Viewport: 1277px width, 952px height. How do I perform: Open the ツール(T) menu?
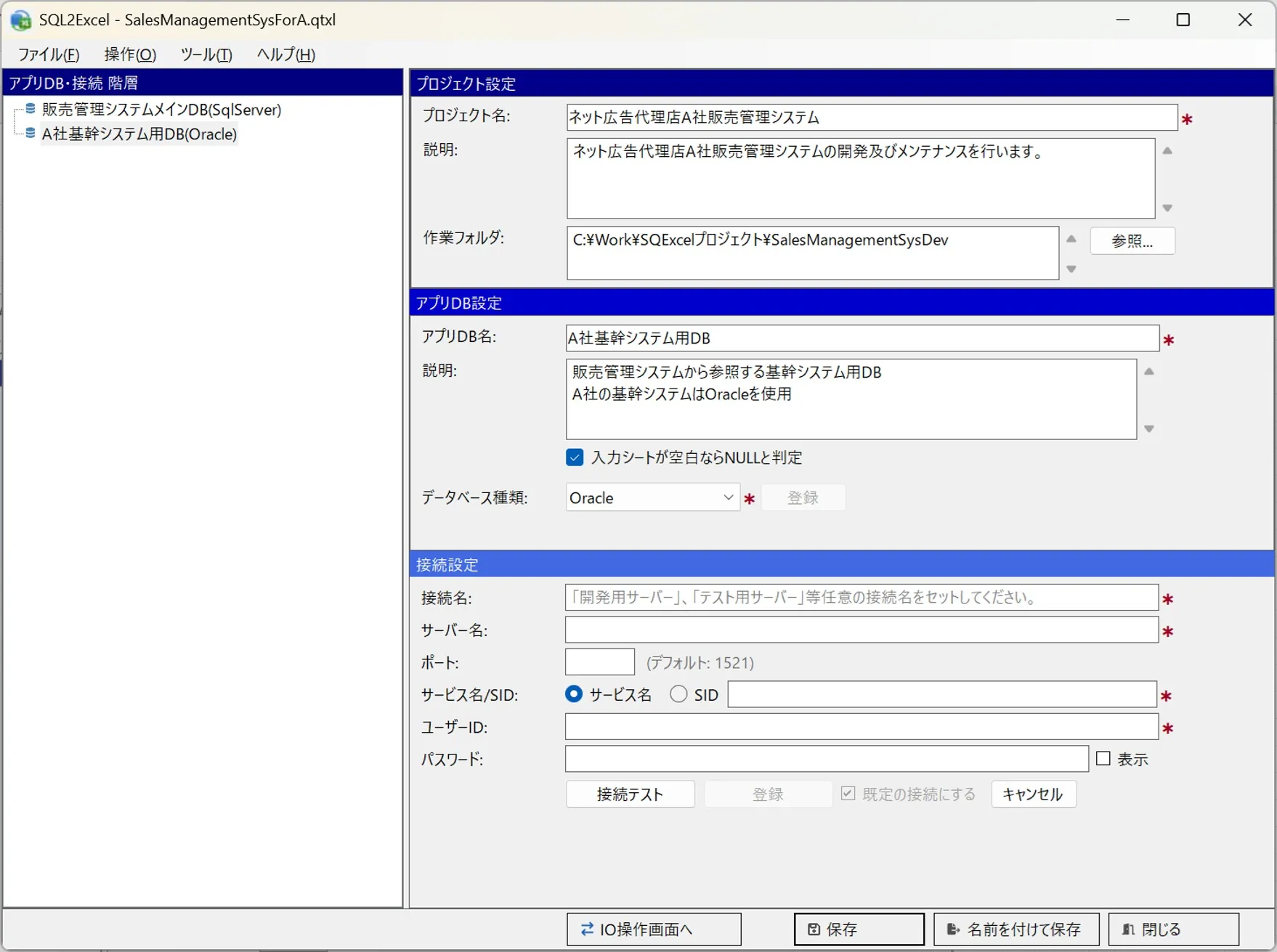point(206,54)
